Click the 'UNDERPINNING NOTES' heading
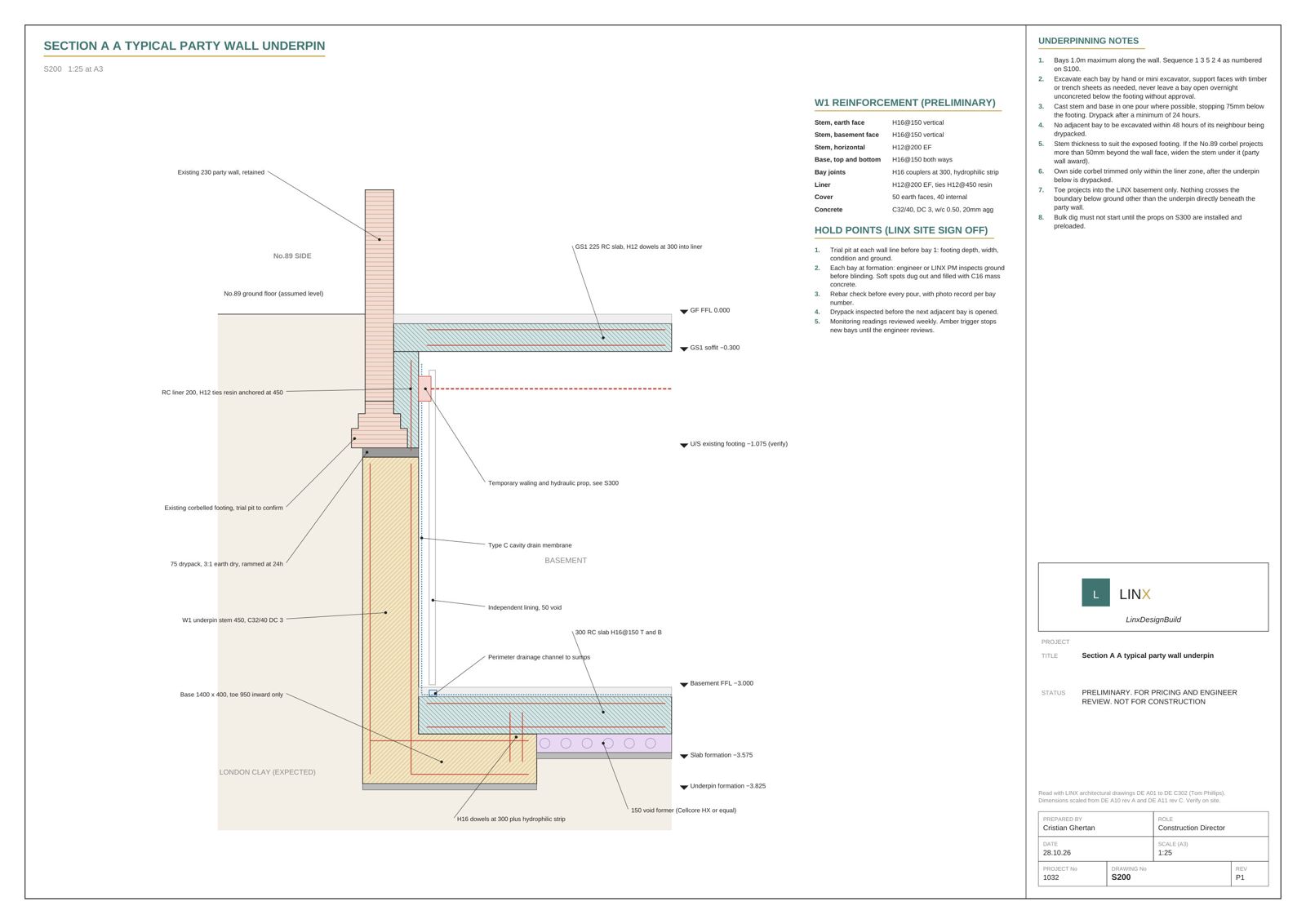The height and width of the screenshot is (924, 1306). click(1088, 41)
